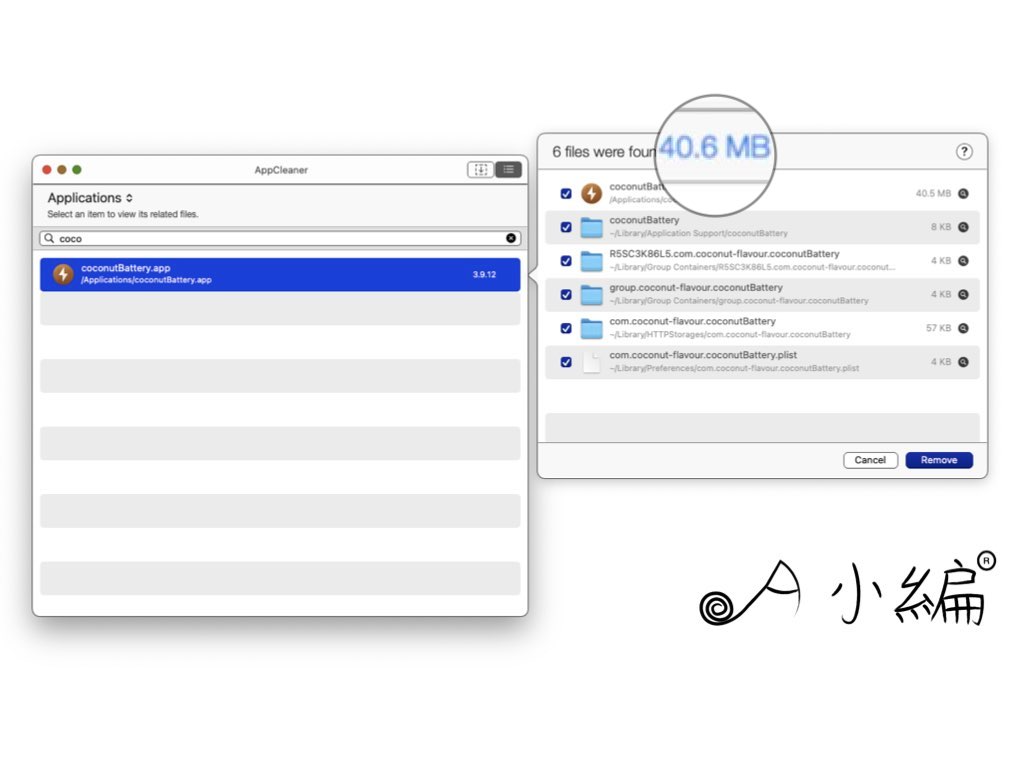Image resolution: width=1024 pixels, height=768 pixels.
Task: Click the Application Support coconutBattery folder icon
Action: (592, 227)
